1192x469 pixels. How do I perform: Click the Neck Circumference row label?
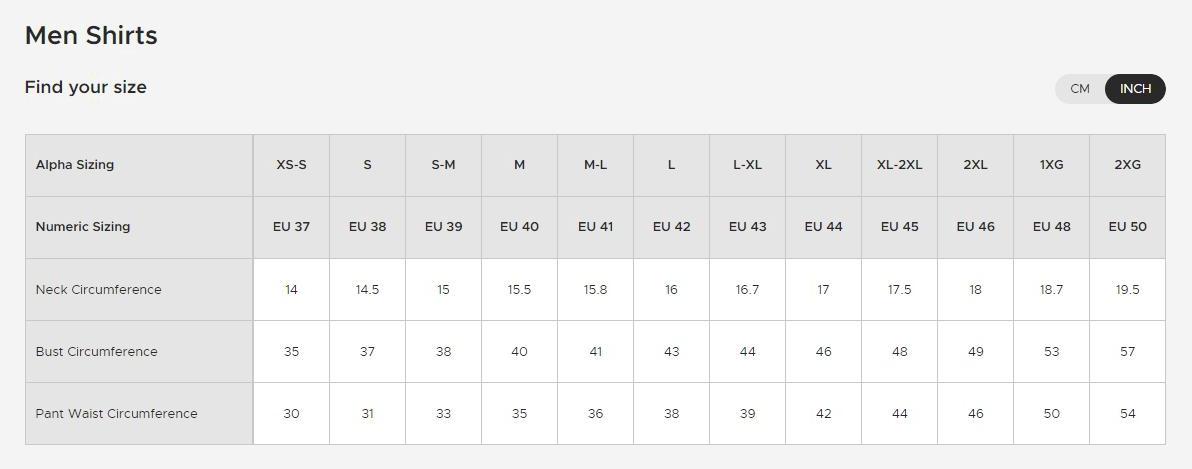[98, 290]
